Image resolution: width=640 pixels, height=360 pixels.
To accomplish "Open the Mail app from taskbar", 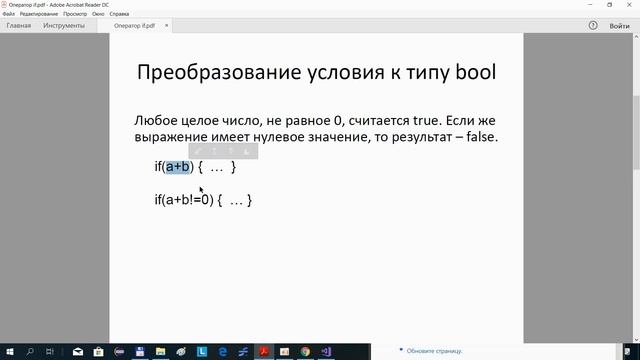I will click(78, 351).
